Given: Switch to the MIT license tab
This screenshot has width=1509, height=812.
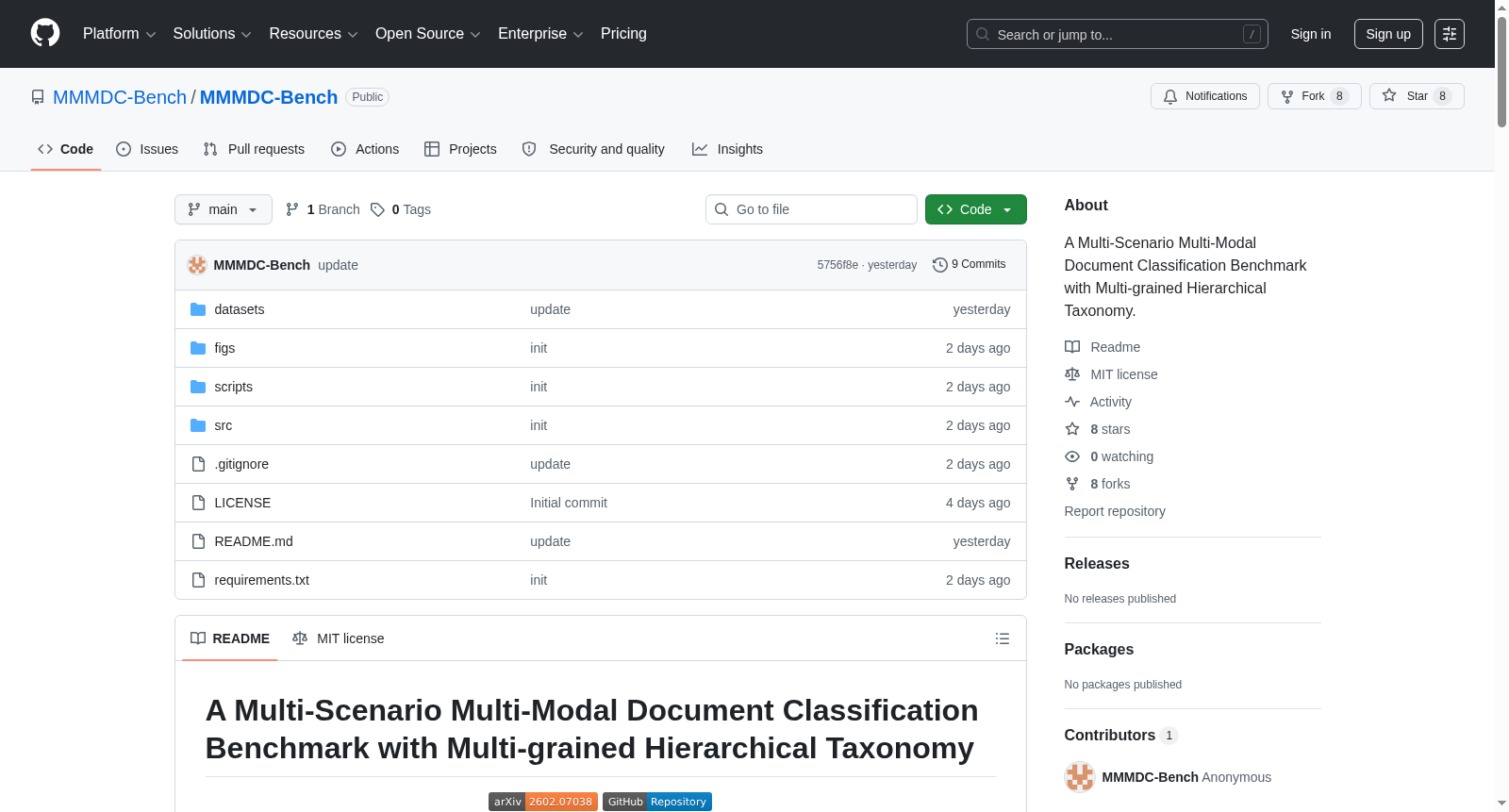Looking at the screenshot, I should coord(339,638).
